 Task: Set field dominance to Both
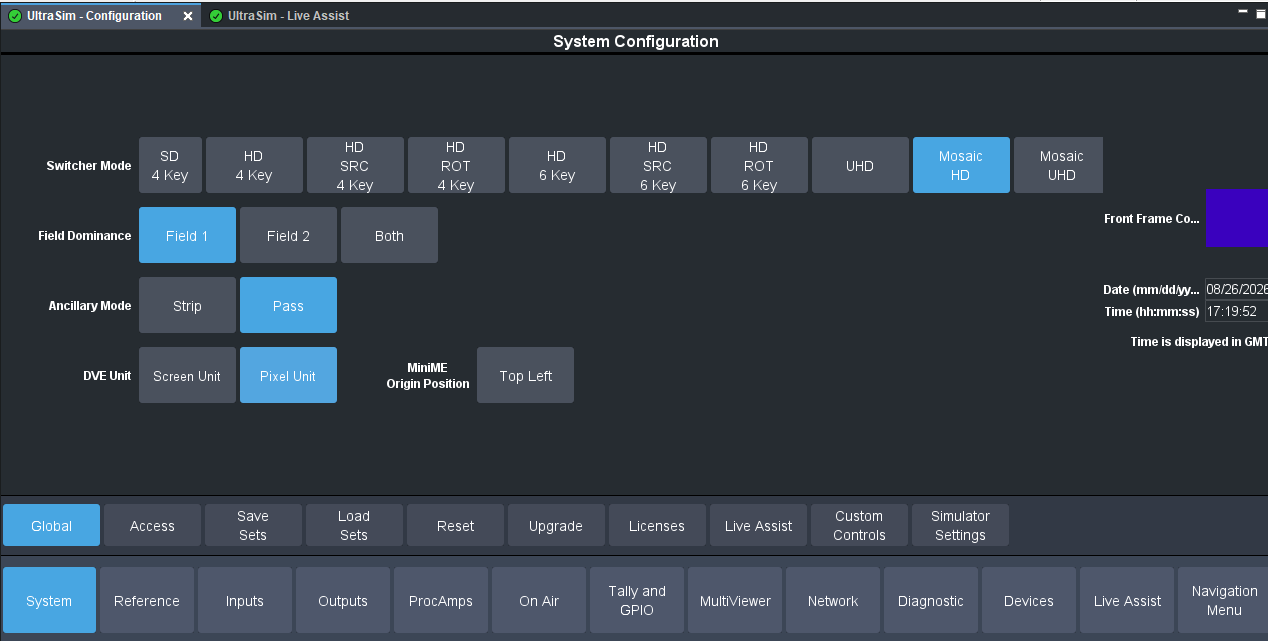click(x=389, y=235)
